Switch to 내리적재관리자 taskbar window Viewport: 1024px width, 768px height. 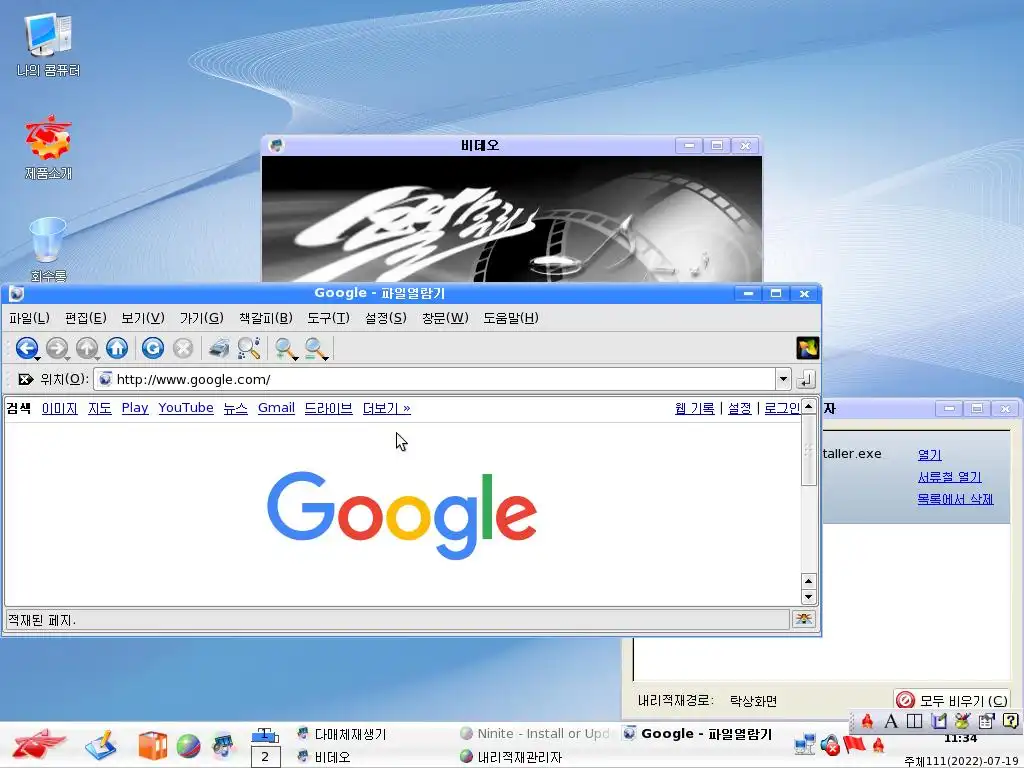point(511,757)
